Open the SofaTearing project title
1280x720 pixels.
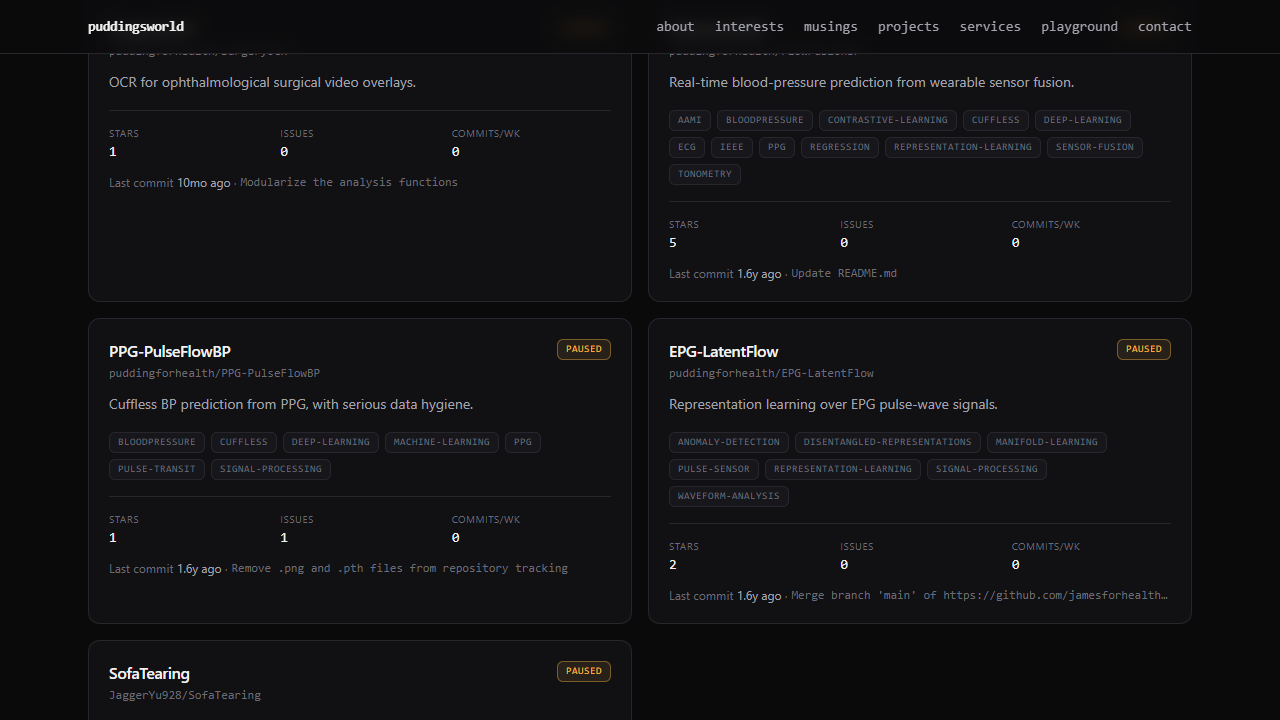click(x=149, y=674)
